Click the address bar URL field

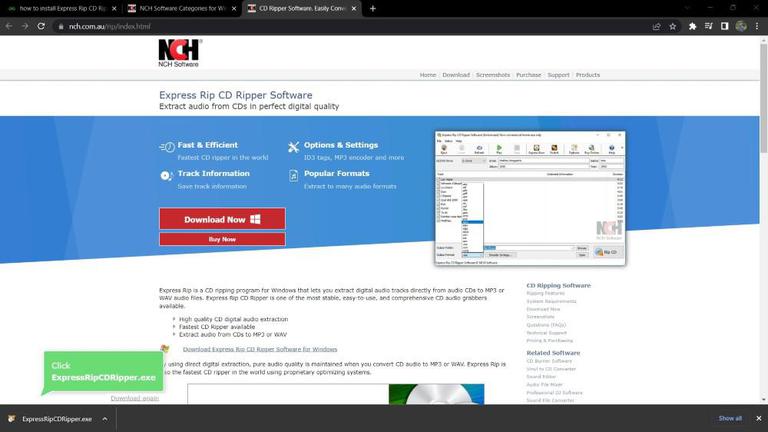[353, 26]
